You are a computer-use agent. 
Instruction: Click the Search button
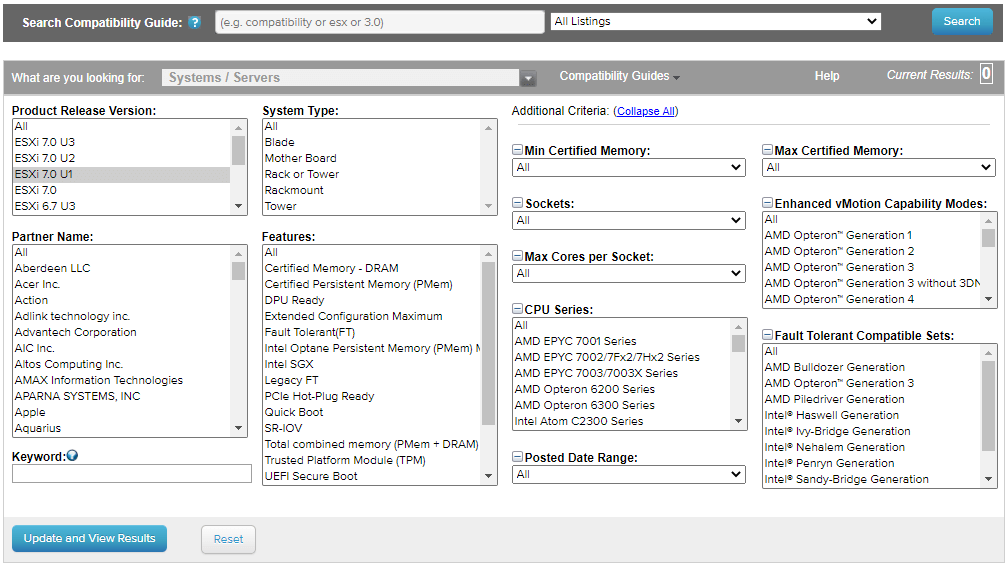click(x=961, y=21)
